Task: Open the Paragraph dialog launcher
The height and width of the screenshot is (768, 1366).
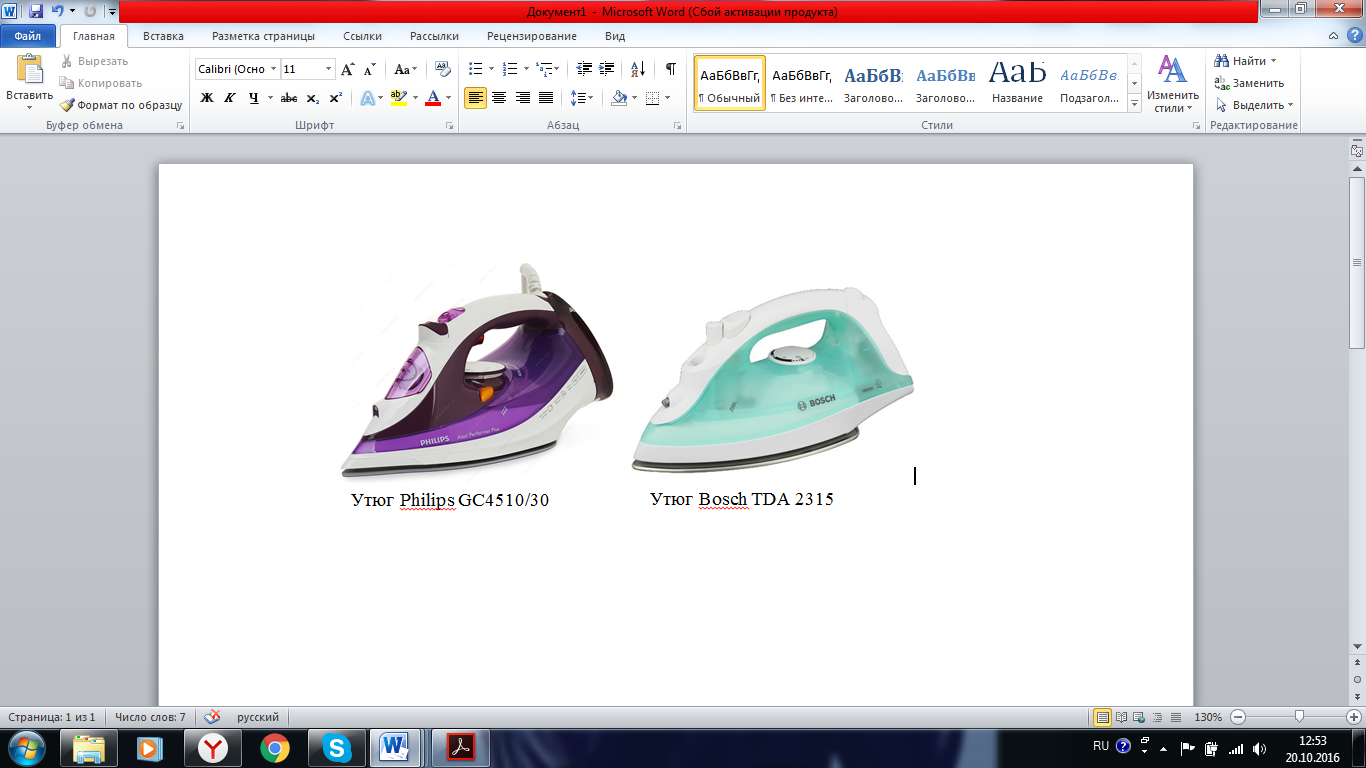Action: point(677,126)
